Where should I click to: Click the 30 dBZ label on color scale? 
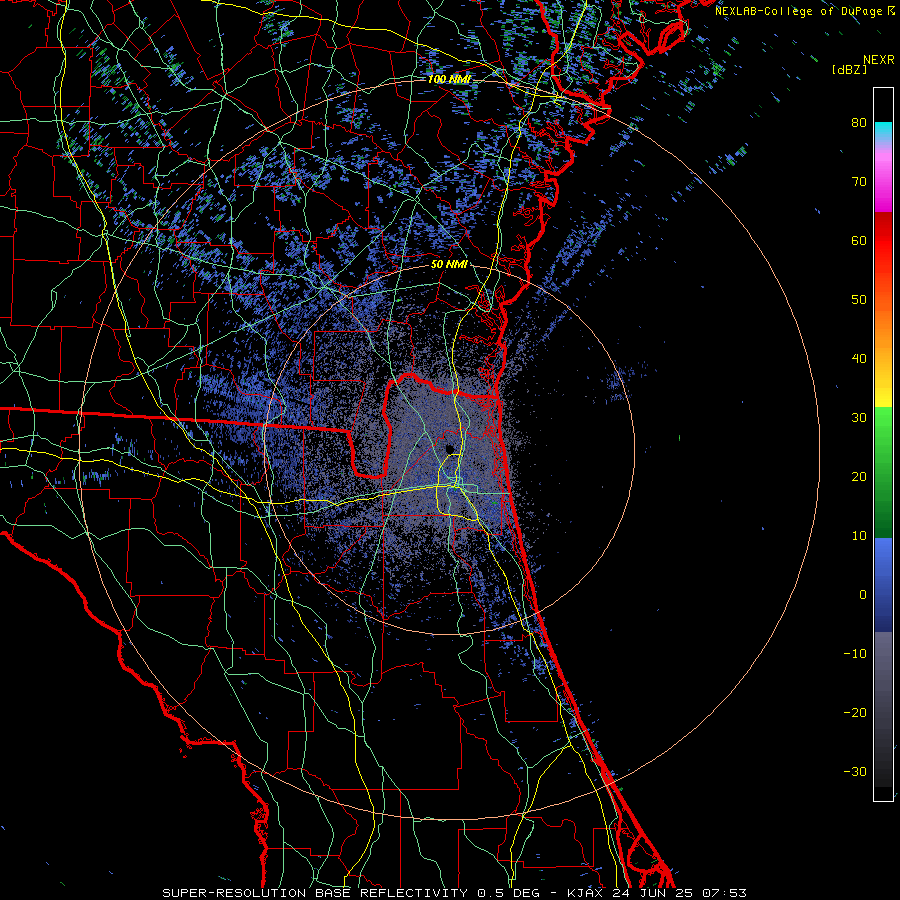pyautogui.click(x=859, y=418)
